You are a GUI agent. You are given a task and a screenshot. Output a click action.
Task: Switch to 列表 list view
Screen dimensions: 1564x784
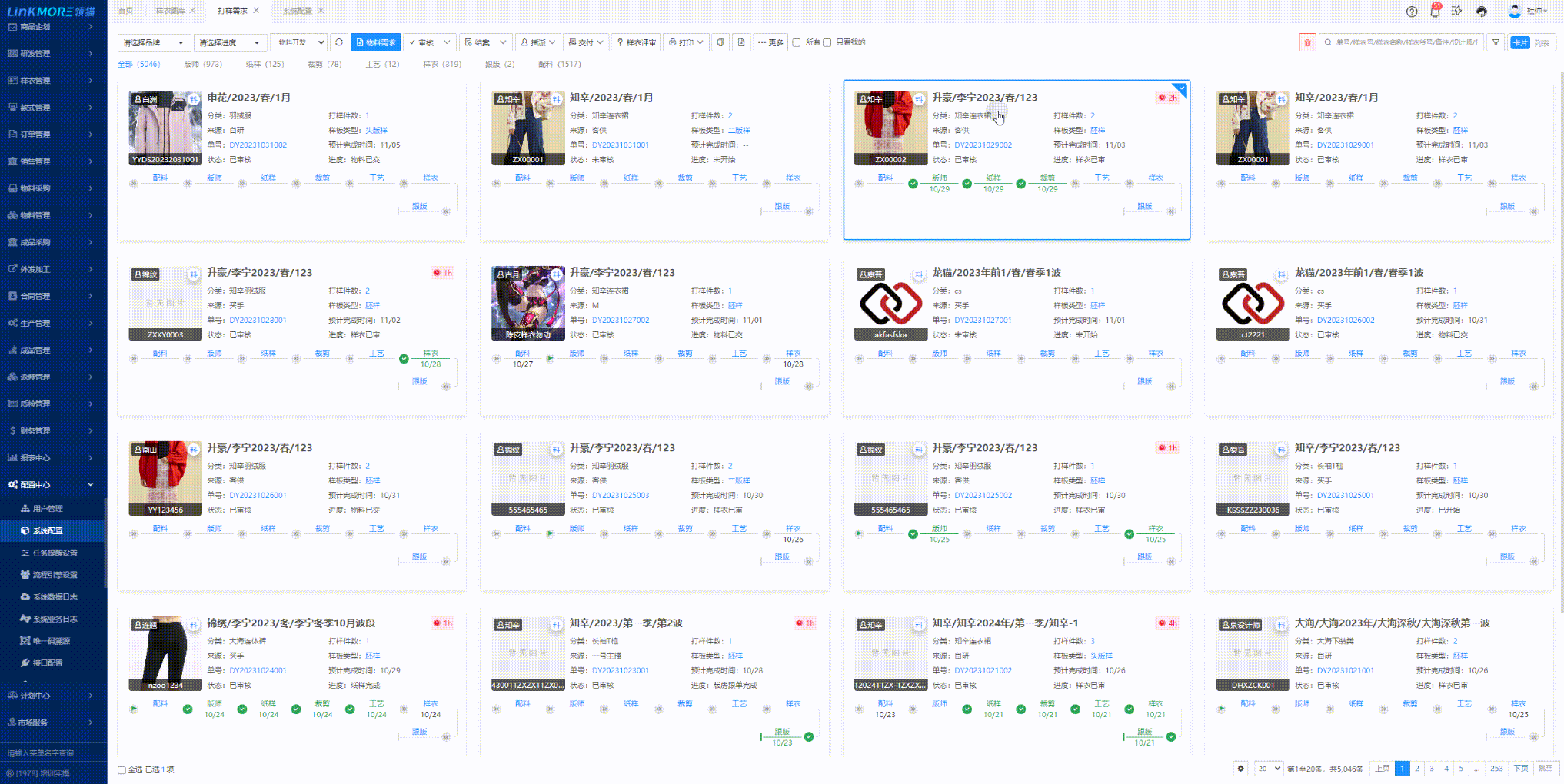point(1542,43)
